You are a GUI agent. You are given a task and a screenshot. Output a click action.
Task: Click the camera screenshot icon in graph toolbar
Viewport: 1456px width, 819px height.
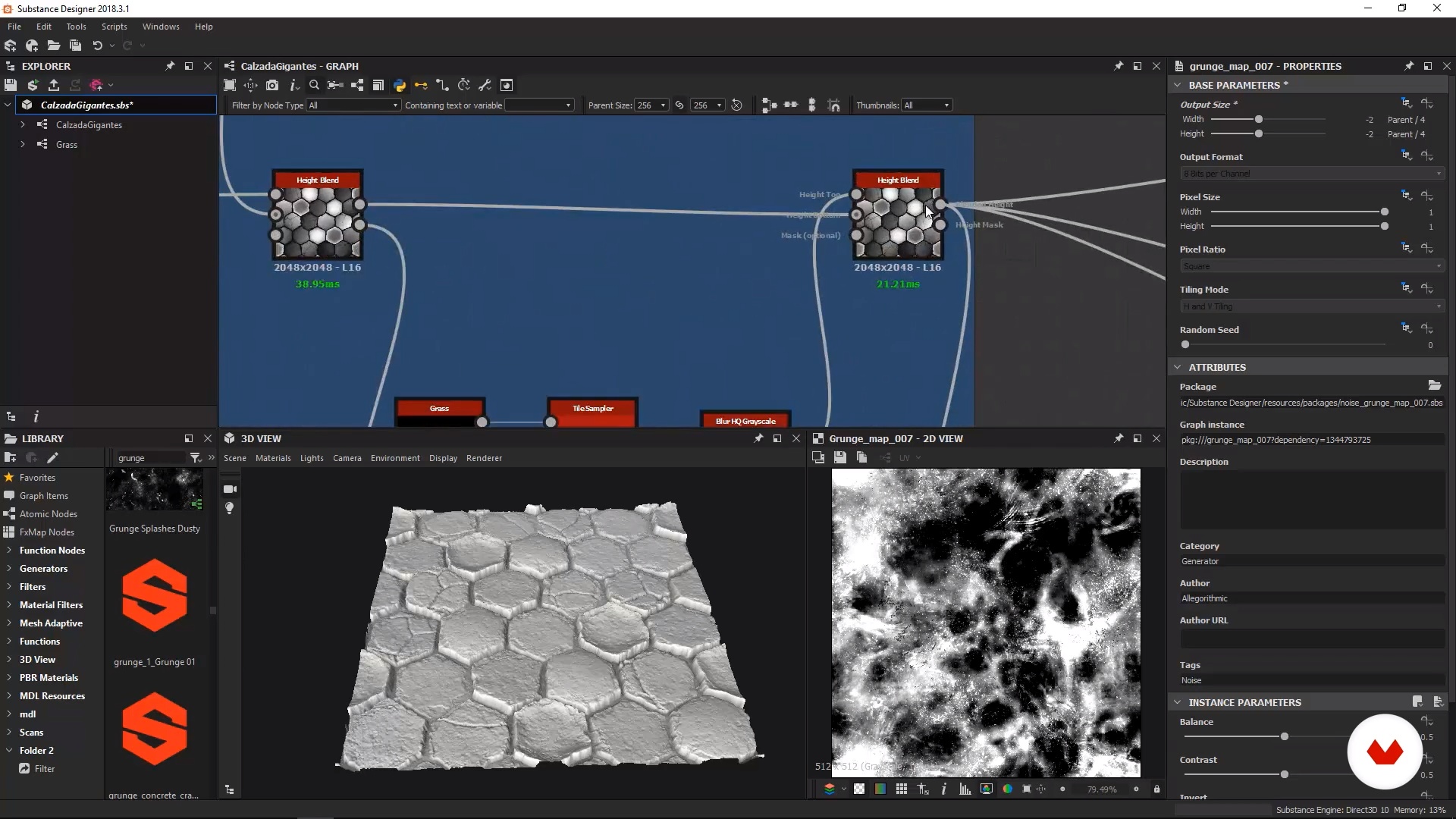(272, 85)
